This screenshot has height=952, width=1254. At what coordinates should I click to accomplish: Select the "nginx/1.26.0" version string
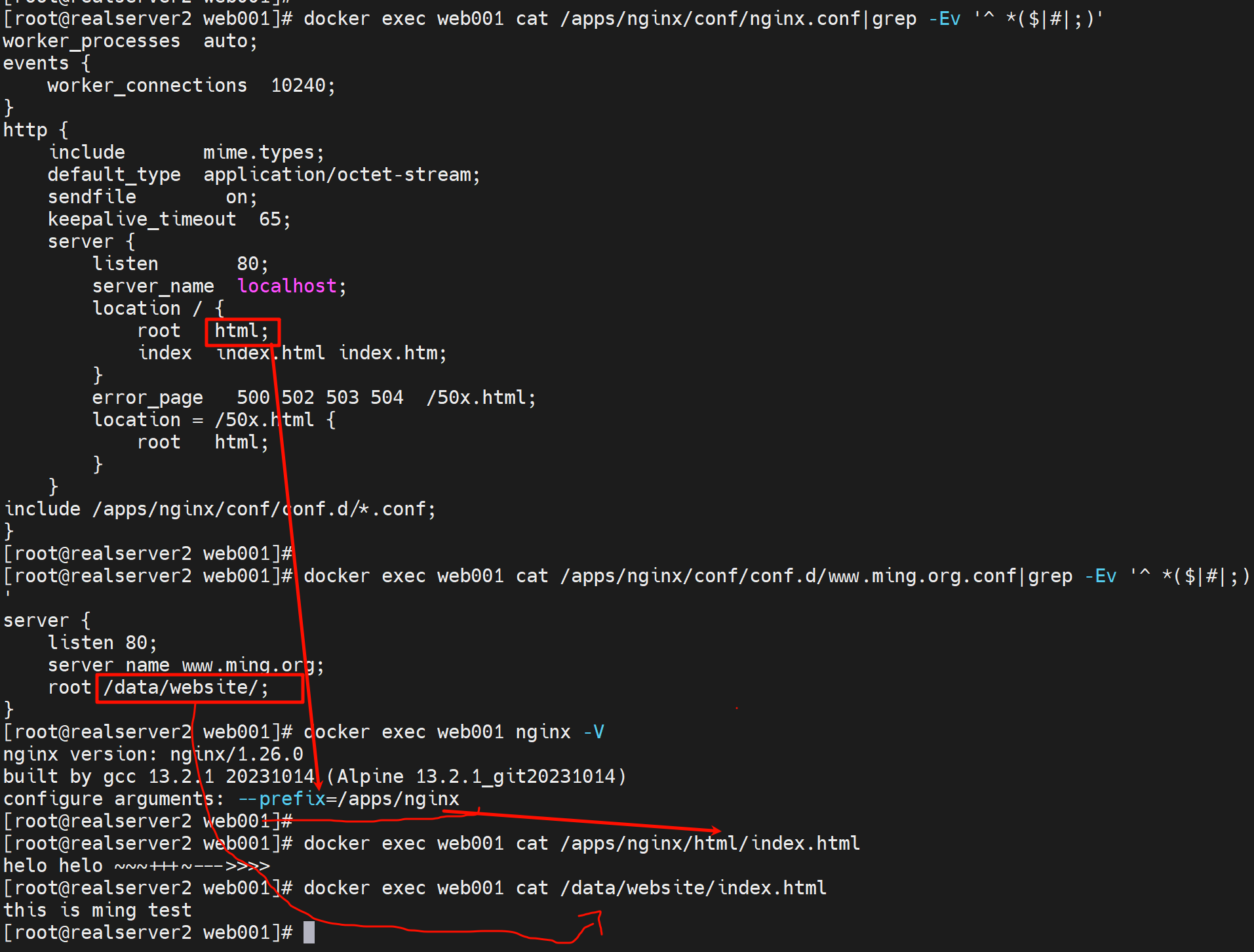pyautogui.click(x=236, y=755)
